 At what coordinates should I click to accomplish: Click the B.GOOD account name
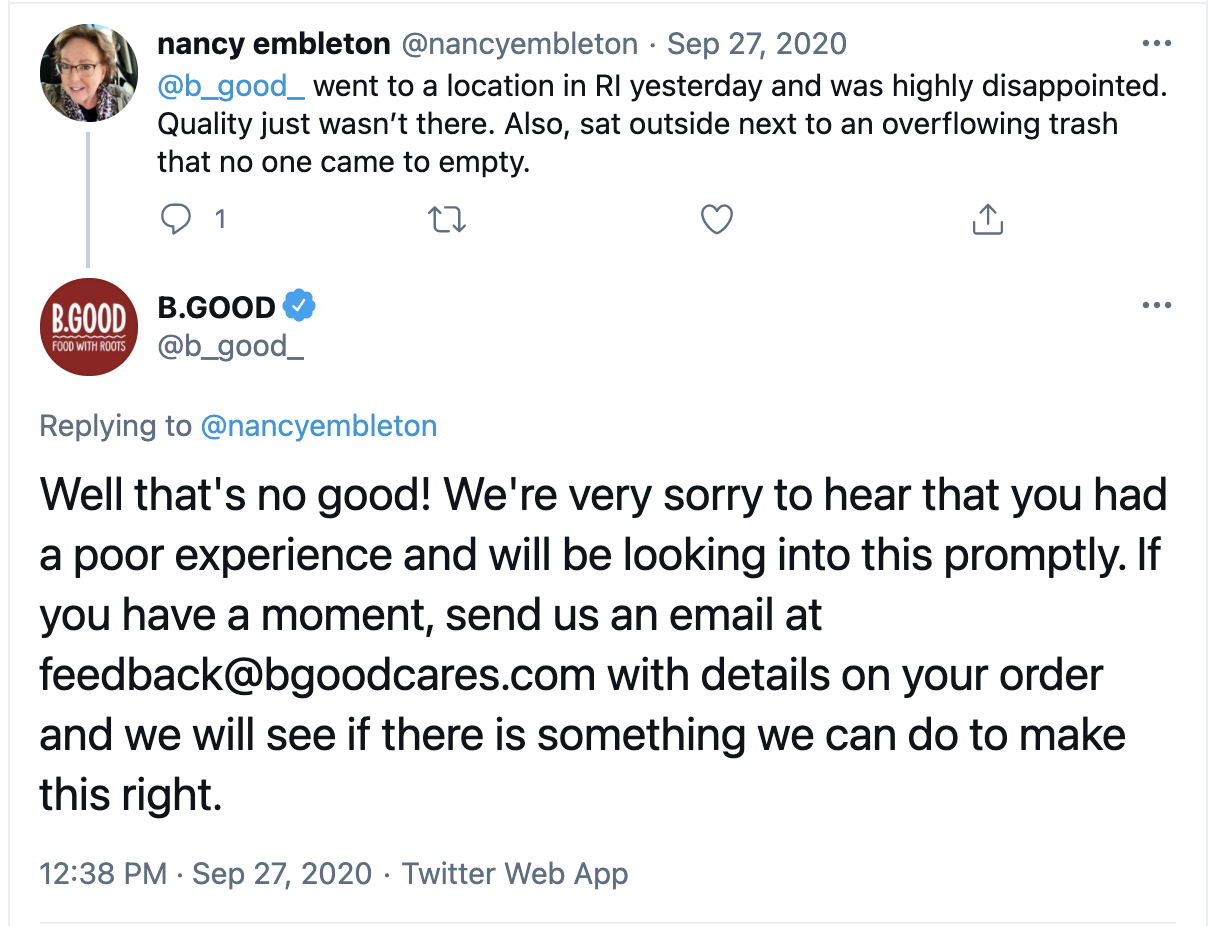point(217,307)
